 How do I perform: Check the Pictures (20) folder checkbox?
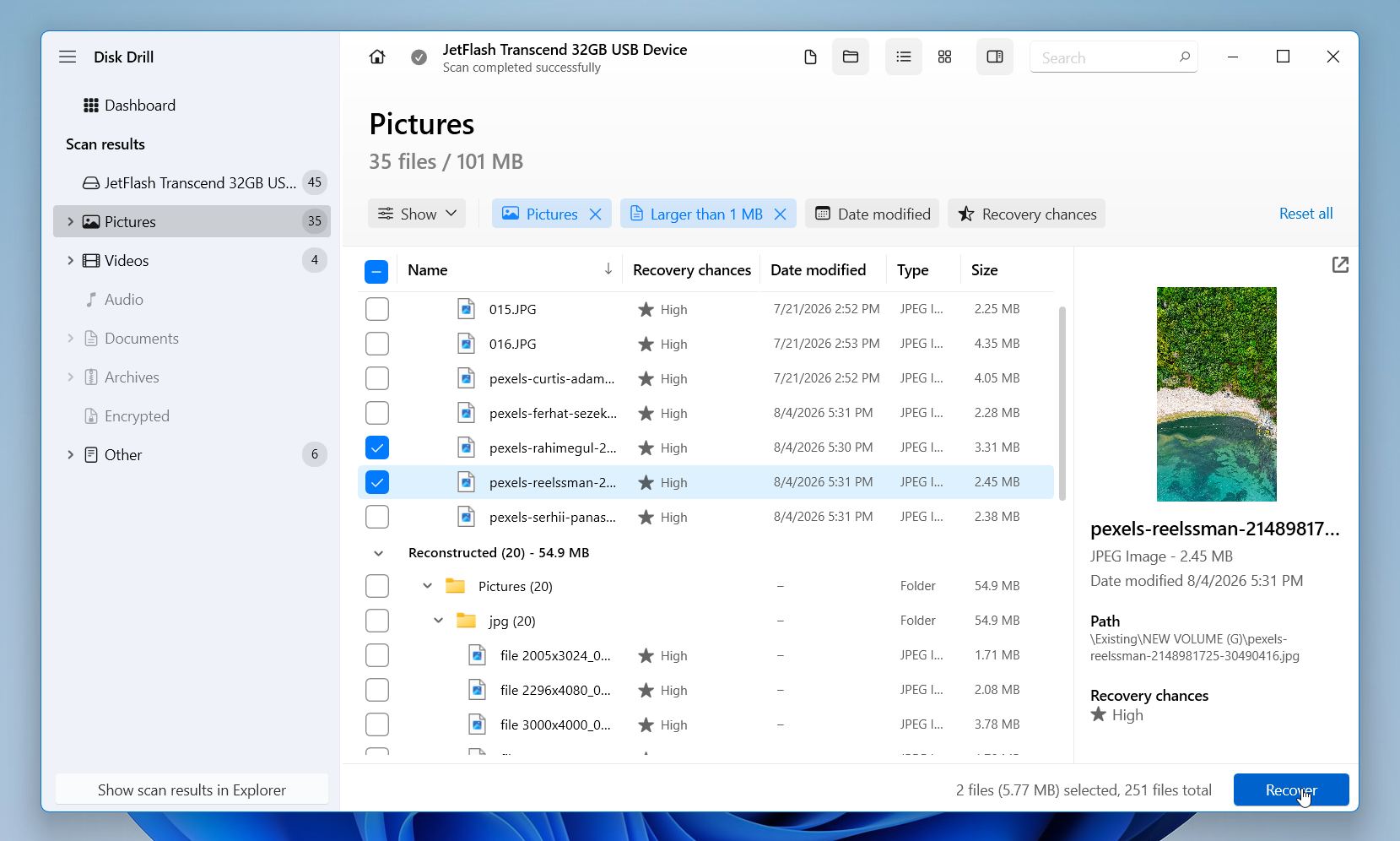pos(377,586)
